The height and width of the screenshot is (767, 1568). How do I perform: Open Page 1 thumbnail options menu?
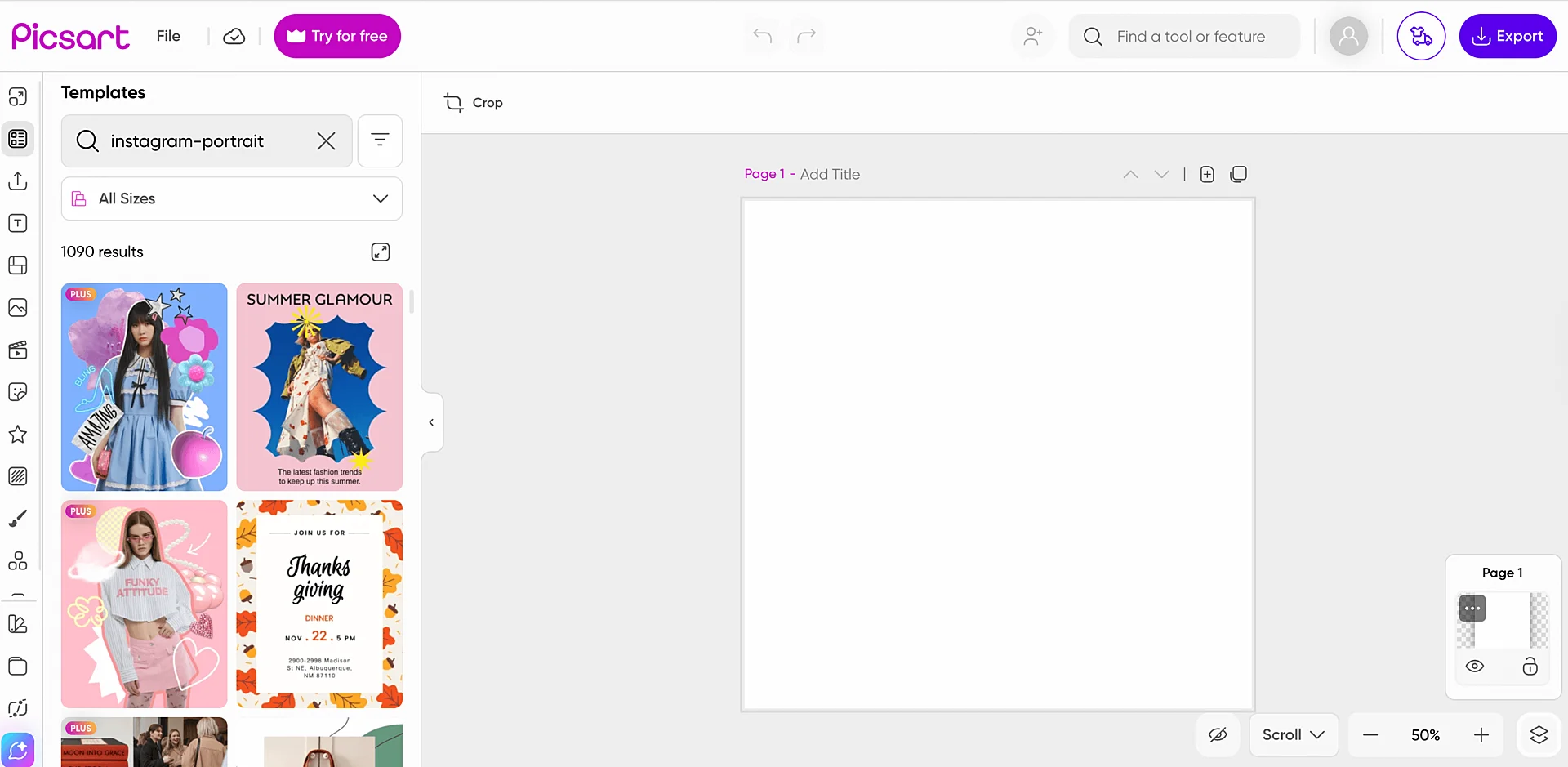pos(1472,608)
